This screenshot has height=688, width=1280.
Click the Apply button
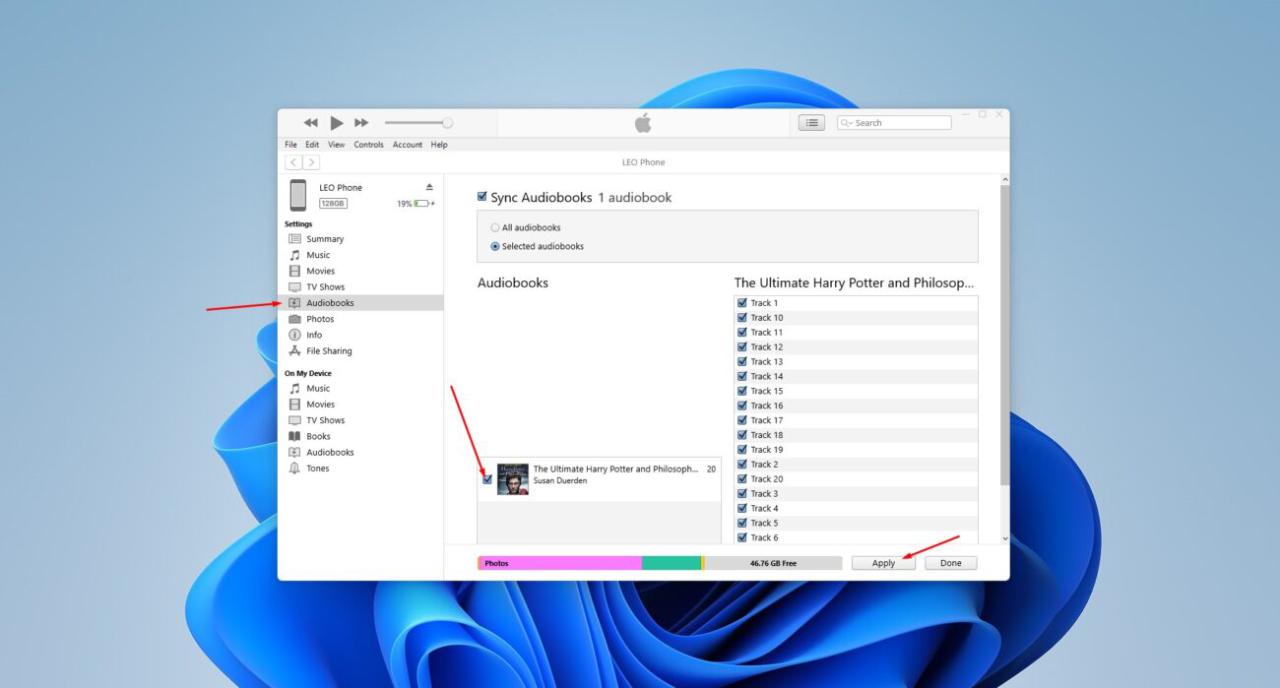[883, 563]
